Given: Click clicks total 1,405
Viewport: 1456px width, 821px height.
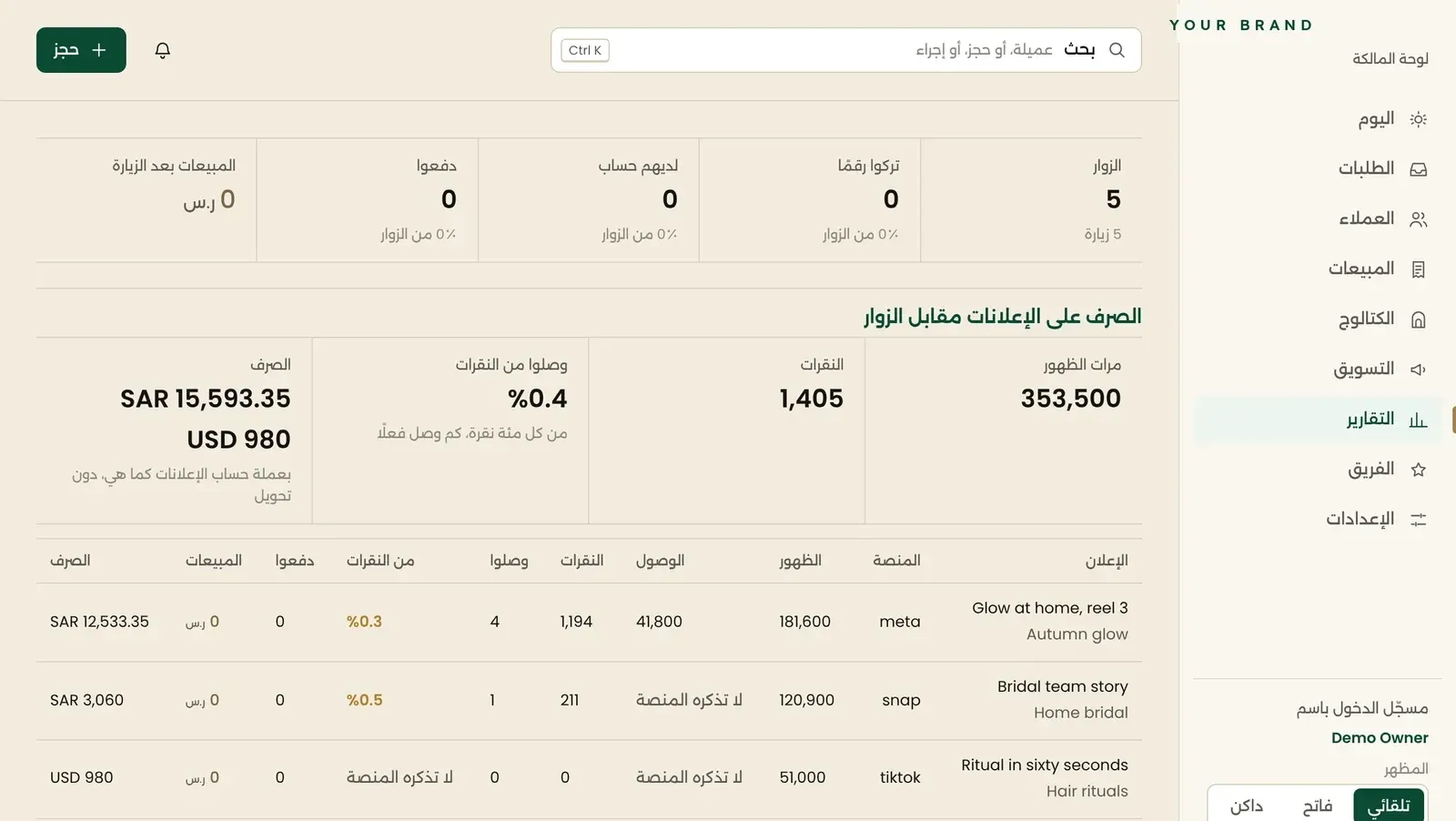Looking at the screenshot, I should pos(812,399).
